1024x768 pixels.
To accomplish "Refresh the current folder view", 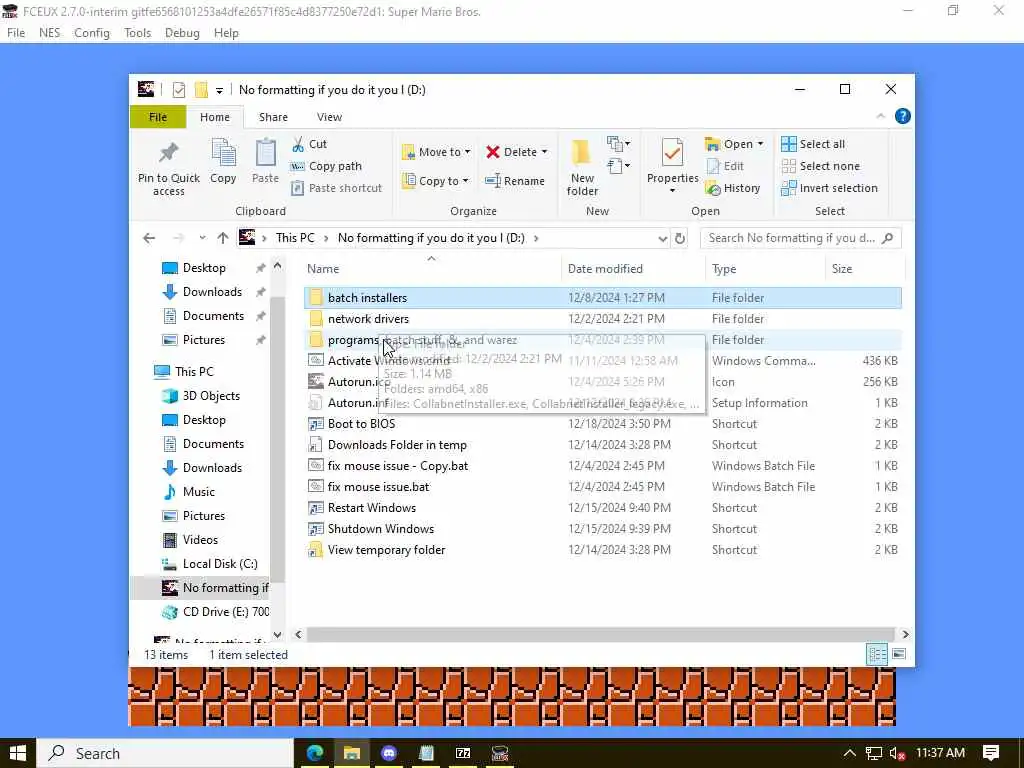I will (x=680, y=238).
